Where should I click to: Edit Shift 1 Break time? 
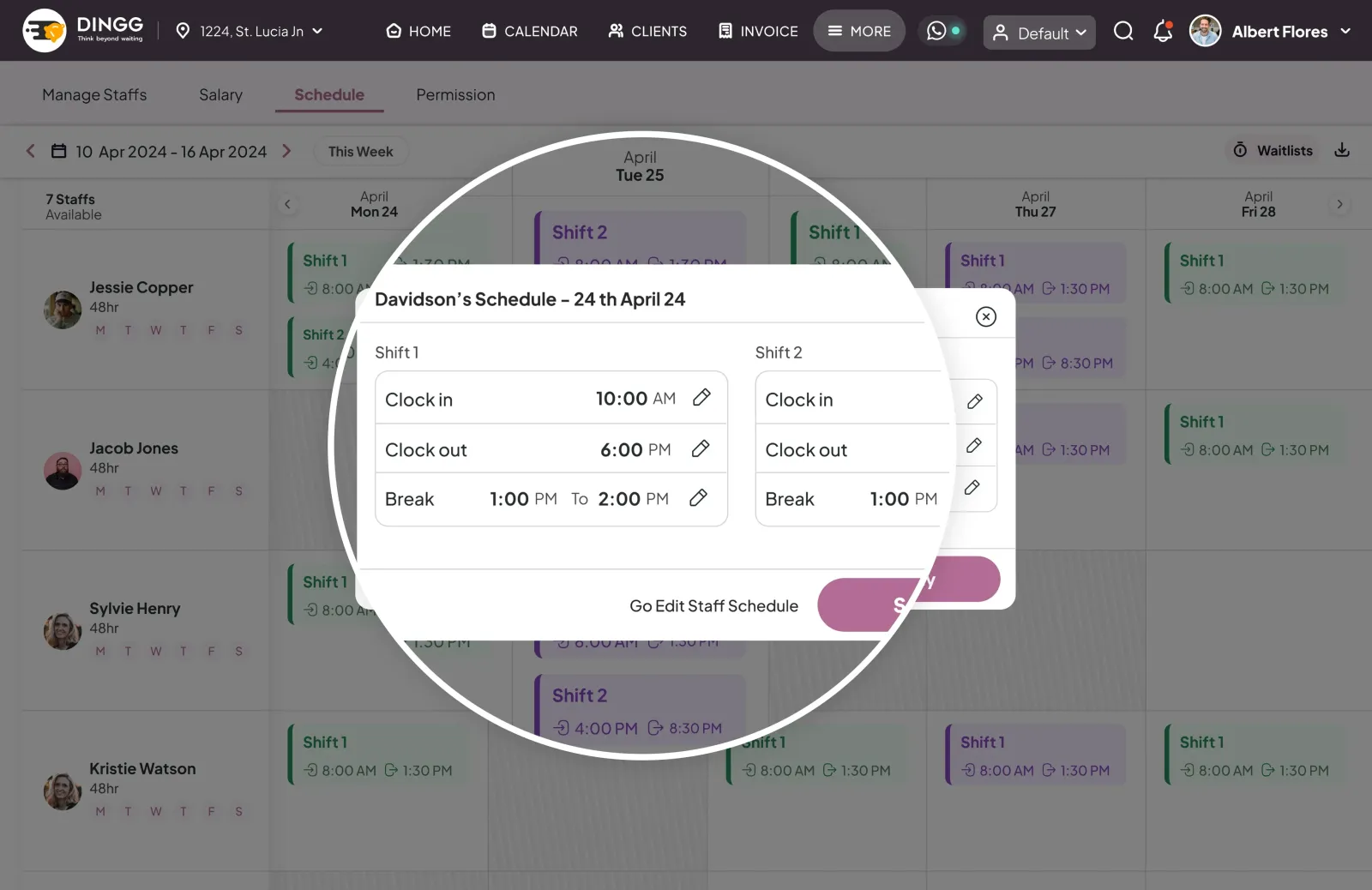pyautogui.click(x=699, y=498)
